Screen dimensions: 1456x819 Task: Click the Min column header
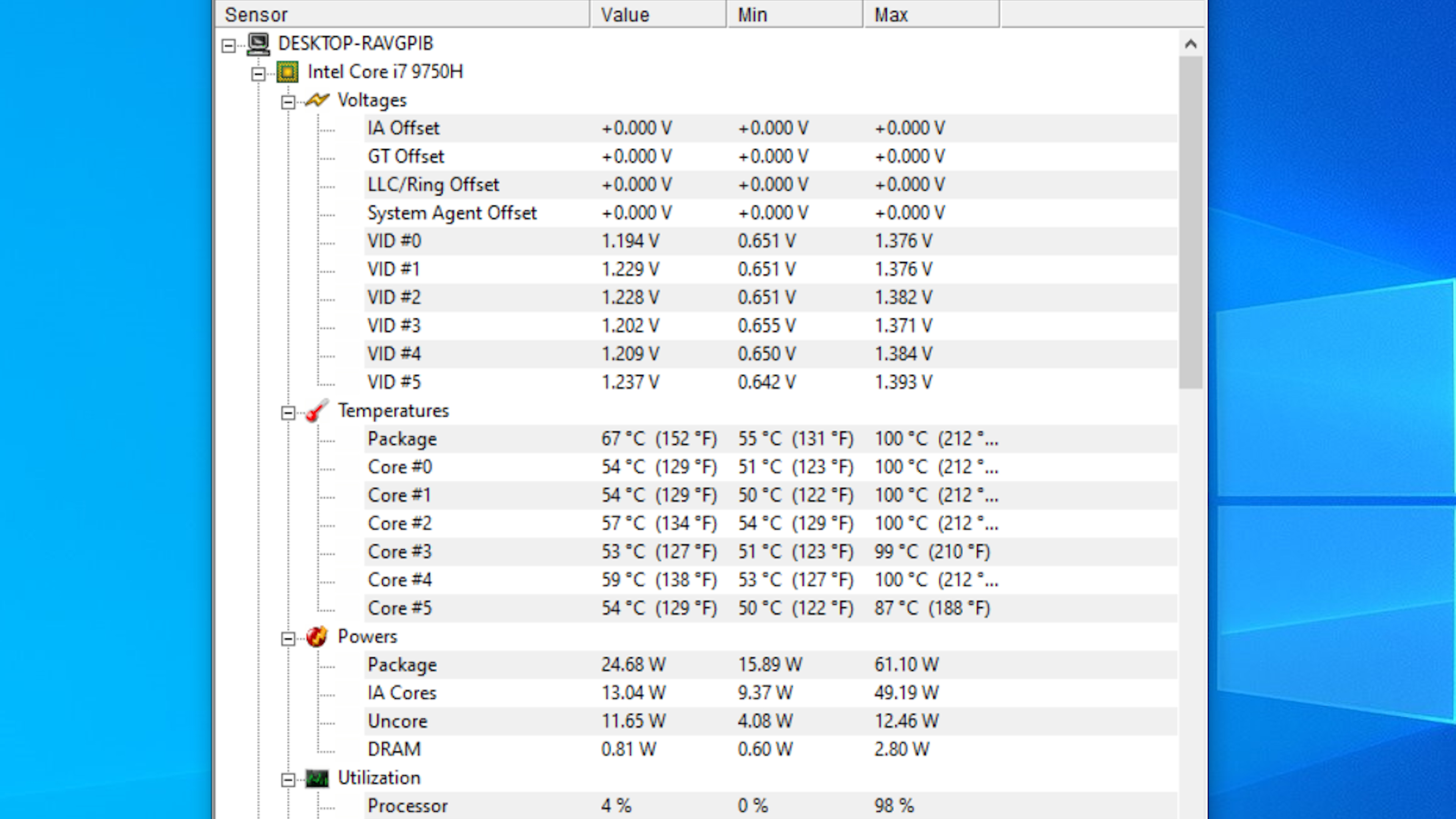click(795, 14)
